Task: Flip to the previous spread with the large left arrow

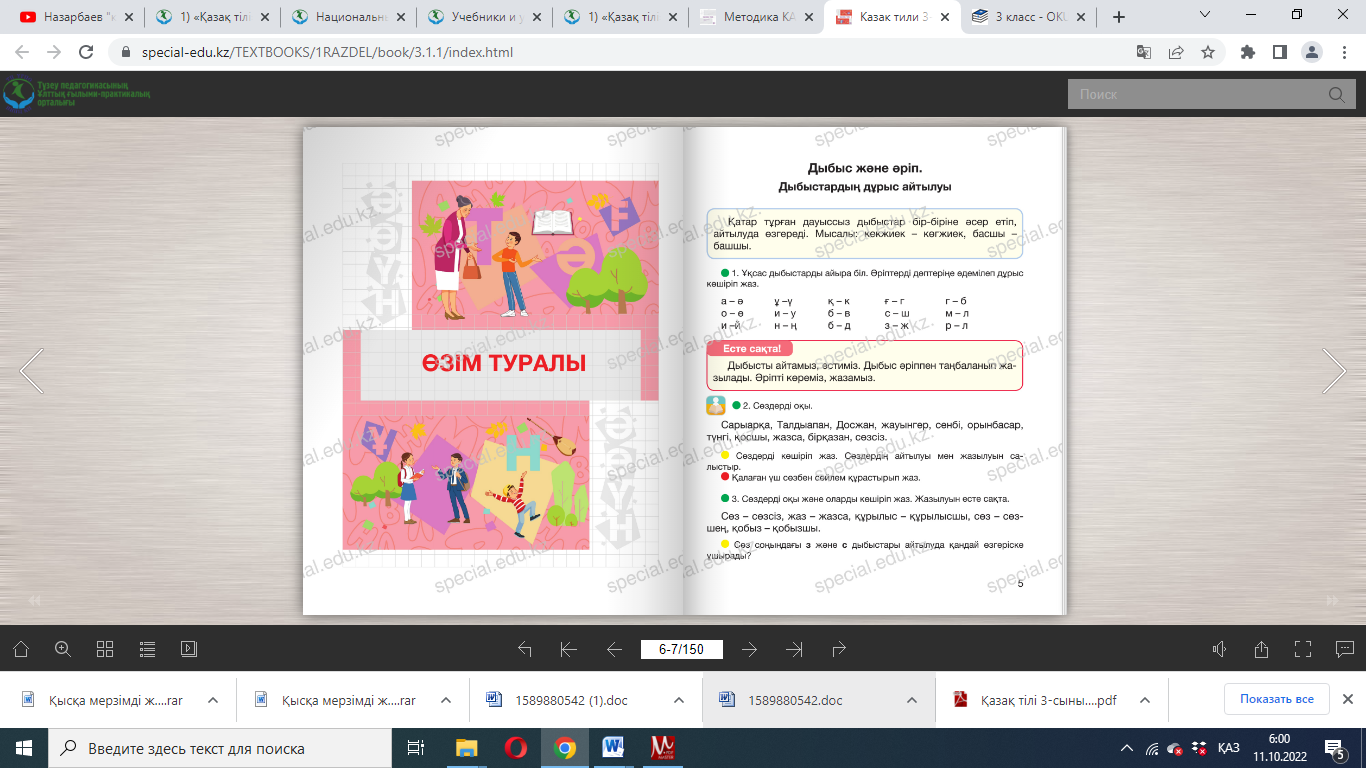Action: click(32, 371)
